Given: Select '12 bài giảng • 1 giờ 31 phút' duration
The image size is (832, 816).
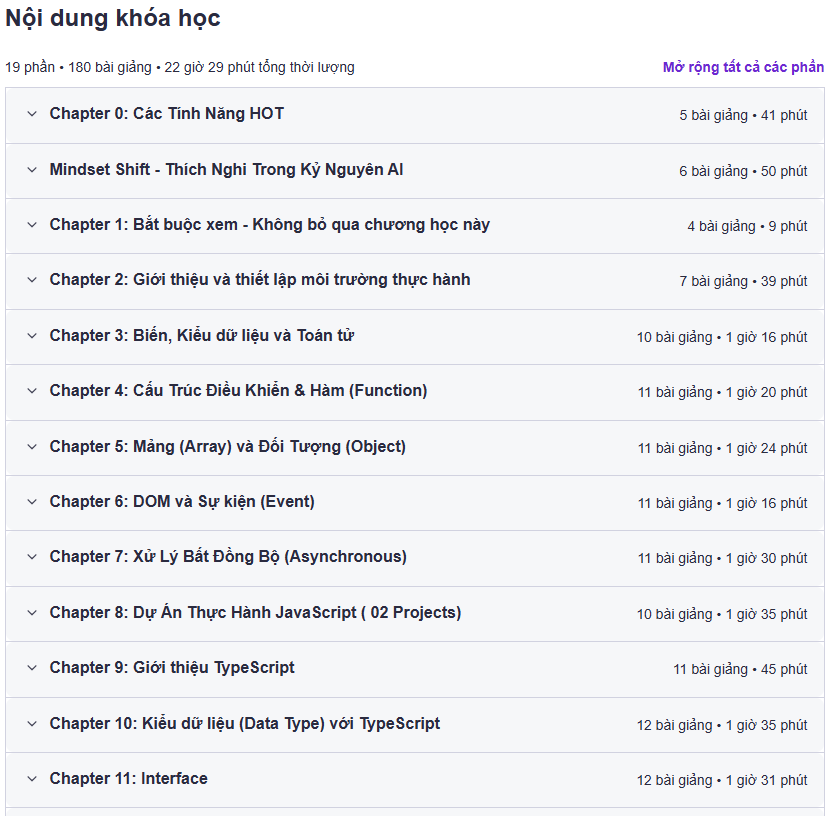Looking at the screenshot, I should tap(722, 780).
